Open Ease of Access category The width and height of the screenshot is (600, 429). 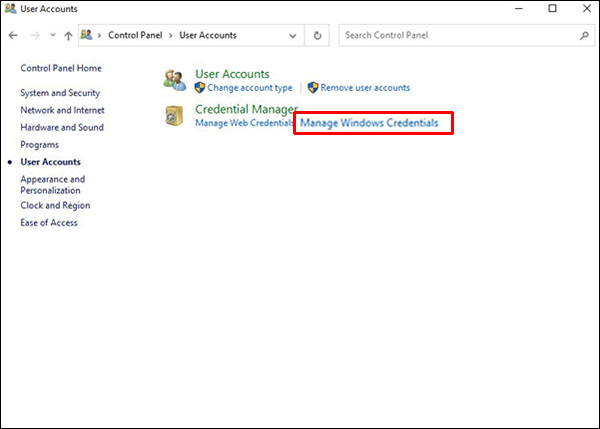click(x=49, y=223)
